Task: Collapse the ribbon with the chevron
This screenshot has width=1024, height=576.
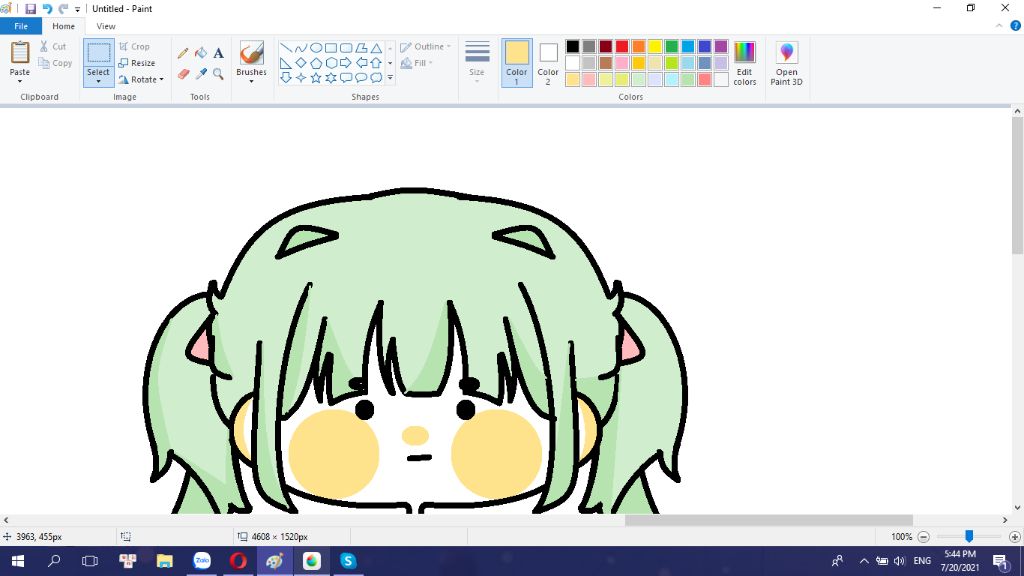Action: click(x=999, y=26)
